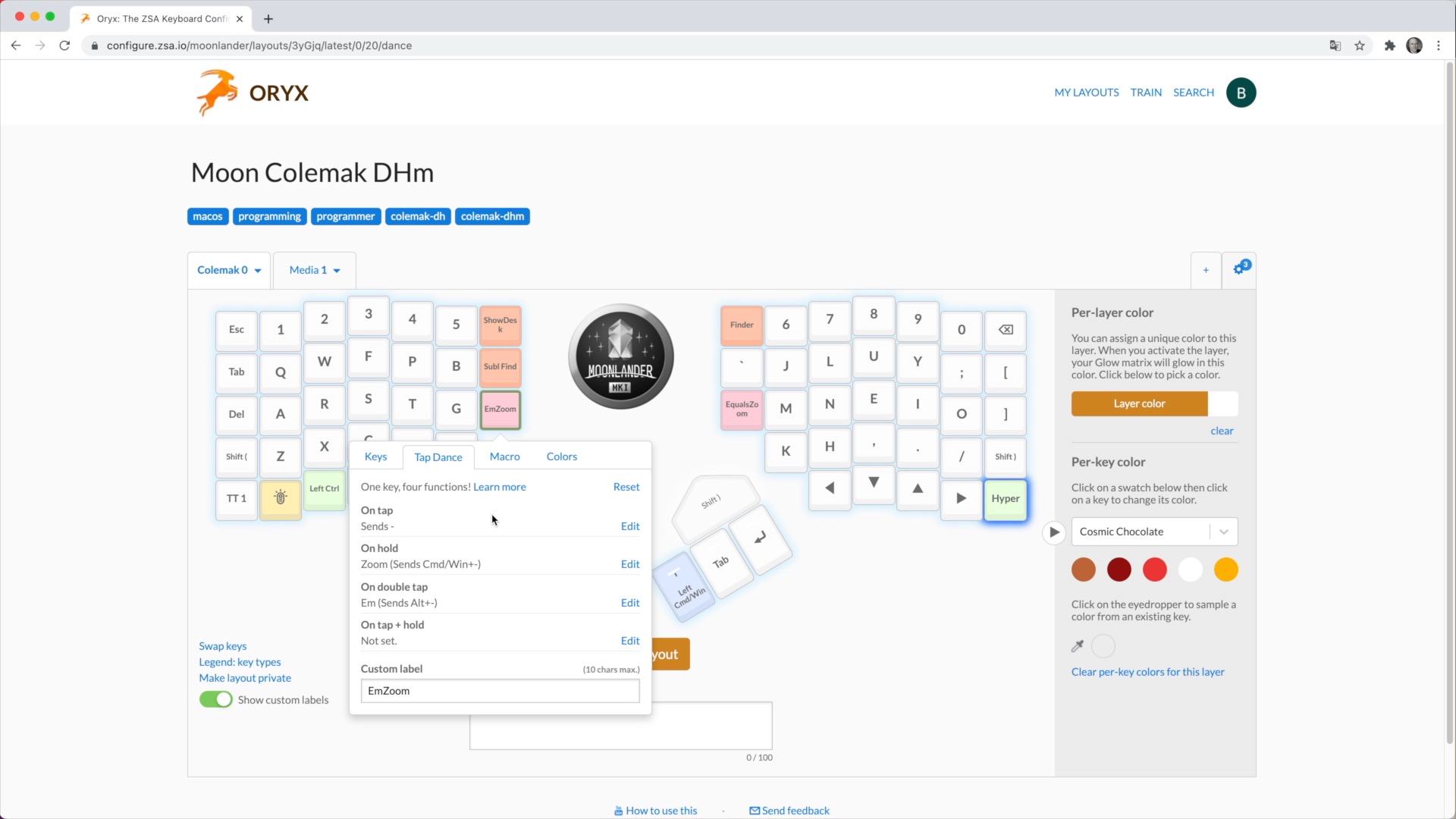Viewport: 1456px width, 819px height.
Task: Click the Tap Dance tab in popup
Action: point(438,456)
